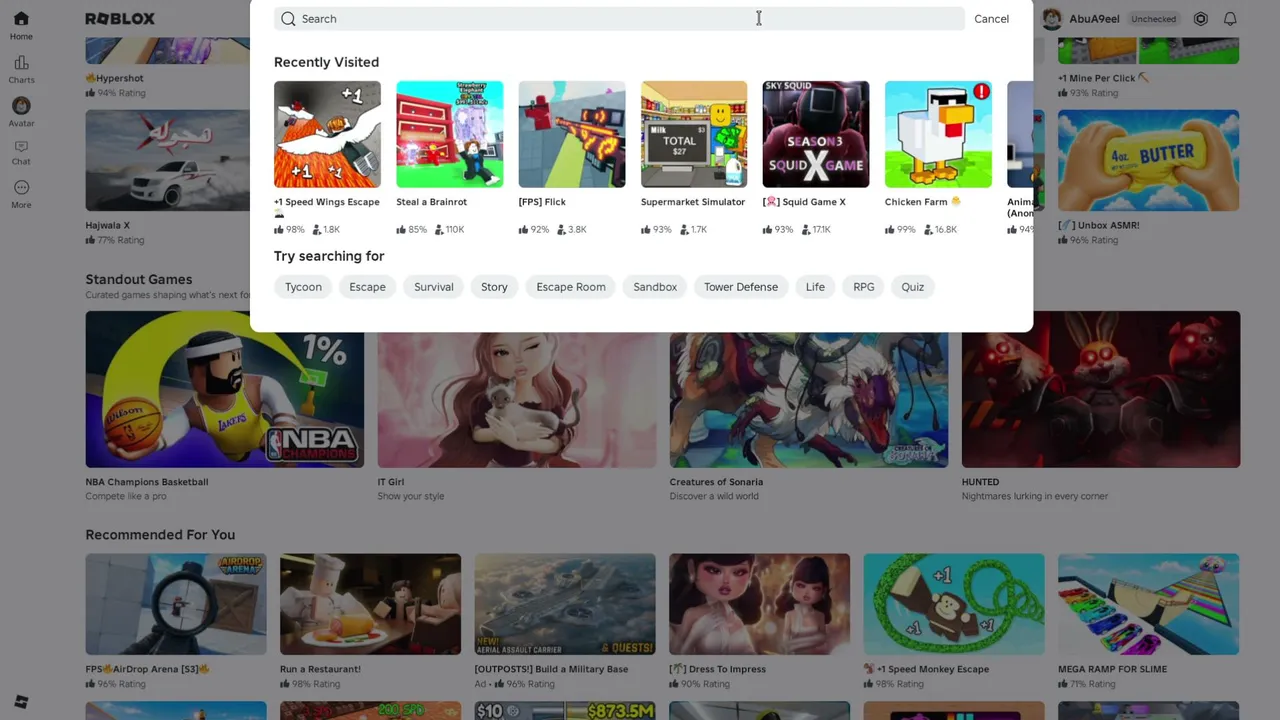Select the Story search suggestion
Image resolution: width=1280 pixels, height=720 pixels.
click(x=494, y=287)
